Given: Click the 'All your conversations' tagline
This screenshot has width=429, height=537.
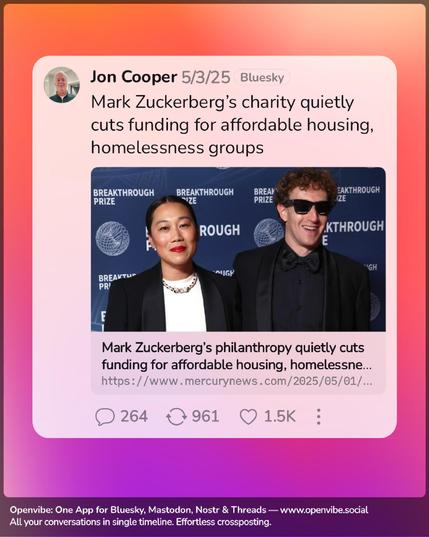Looking at the screenshot, I should tap(92, 522).
